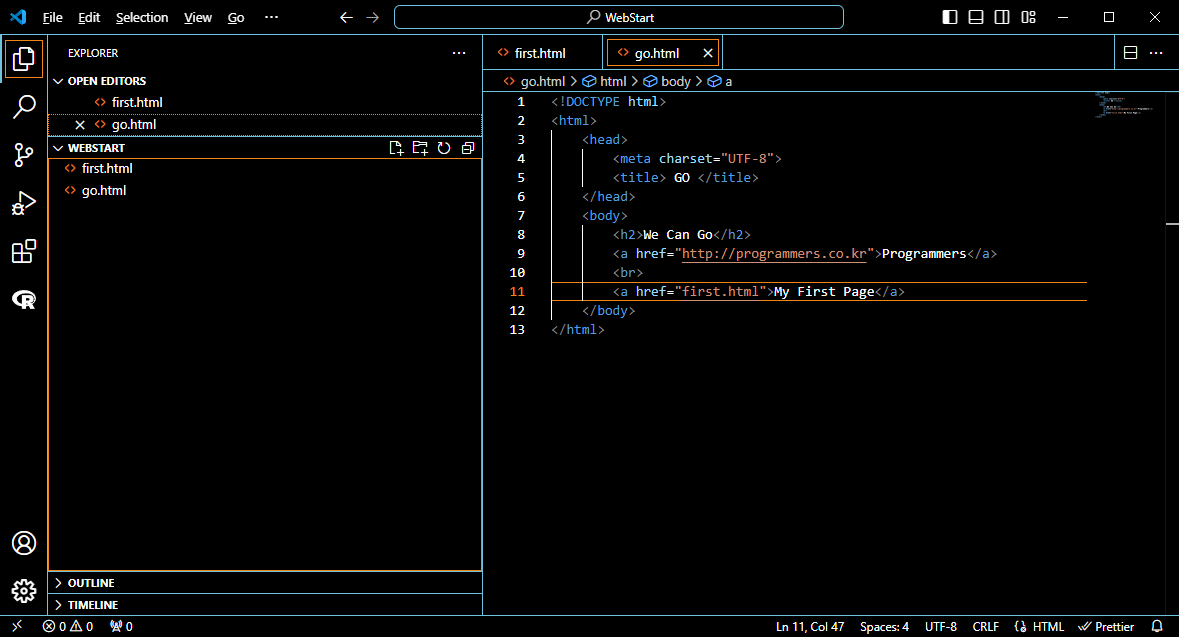The width and height of the screenshot is (1179, 637).
Task: Expand the OUTLINE section
Action: click(x=265, y=583)
